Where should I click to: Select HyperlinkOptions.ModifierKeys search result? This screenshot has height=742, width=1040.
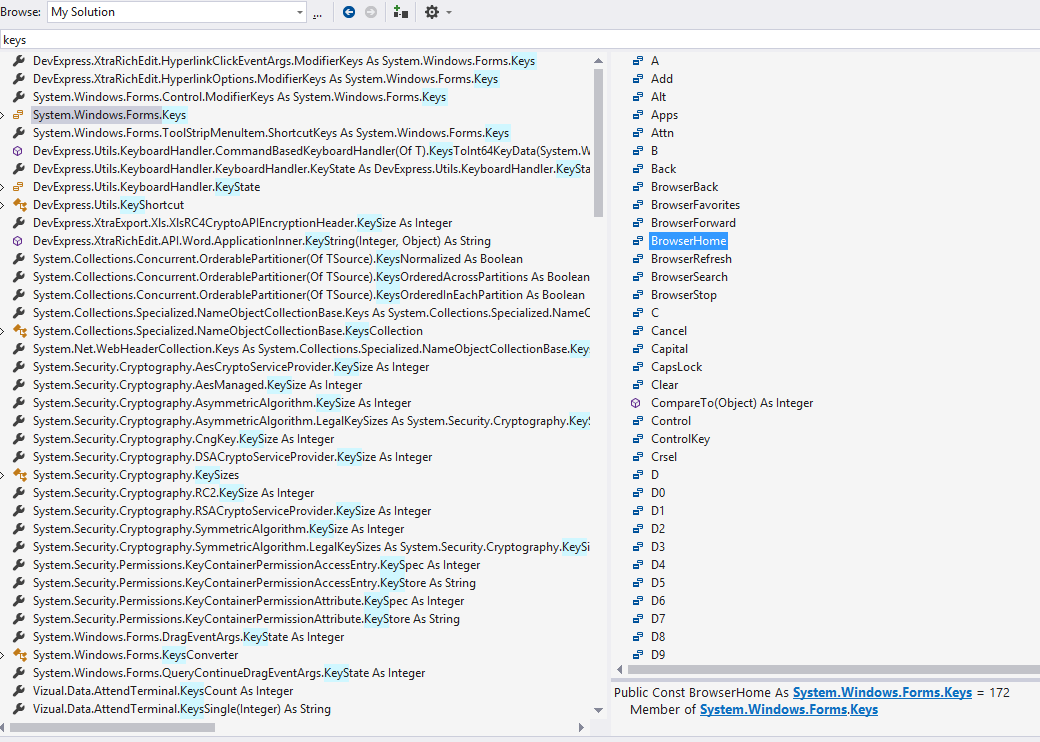[x=265, y=79]
